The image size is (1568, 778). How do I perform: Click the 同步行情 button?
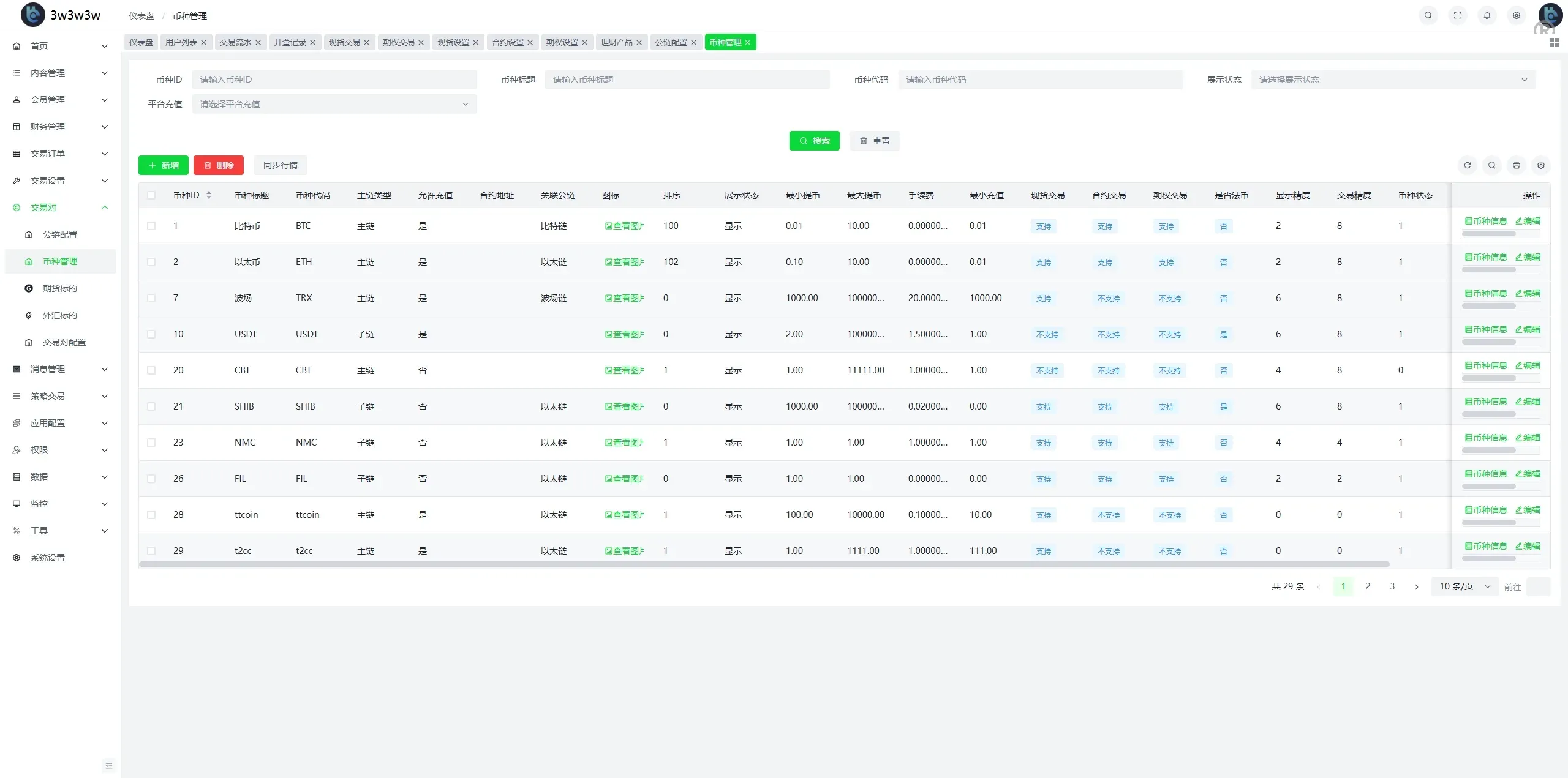tap(280, 165)
